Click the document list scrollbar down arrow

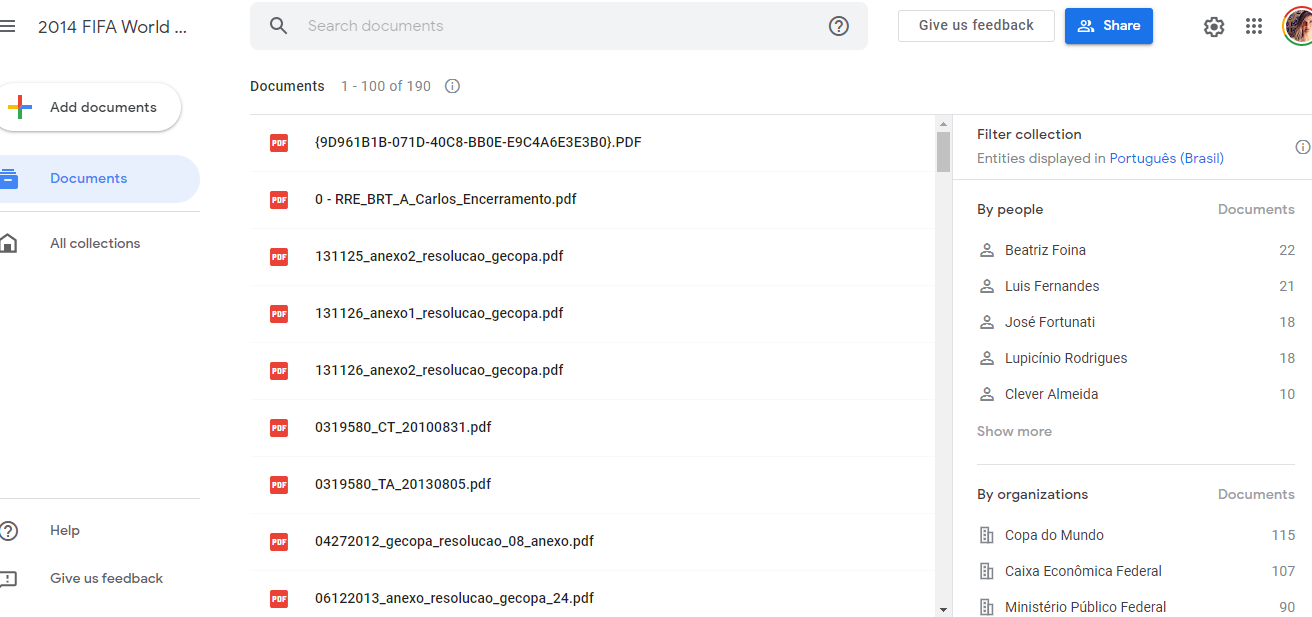[943, 609]
